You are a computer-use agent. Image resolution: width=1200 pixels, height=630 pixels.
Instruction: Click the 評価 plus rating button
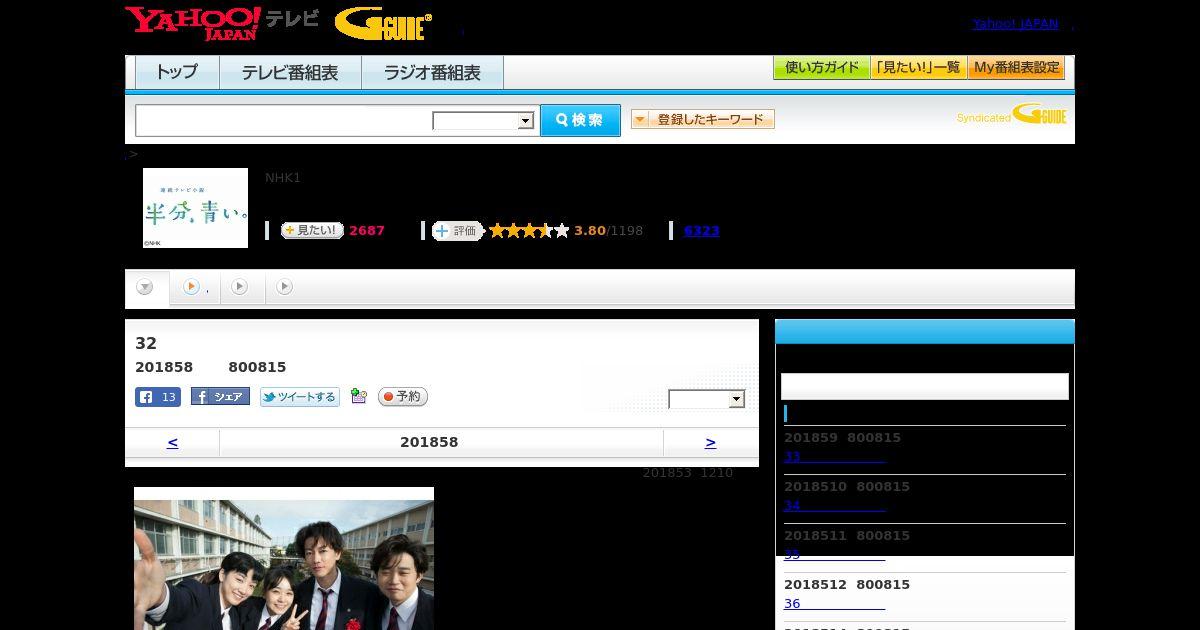click(x=457, y=231)
